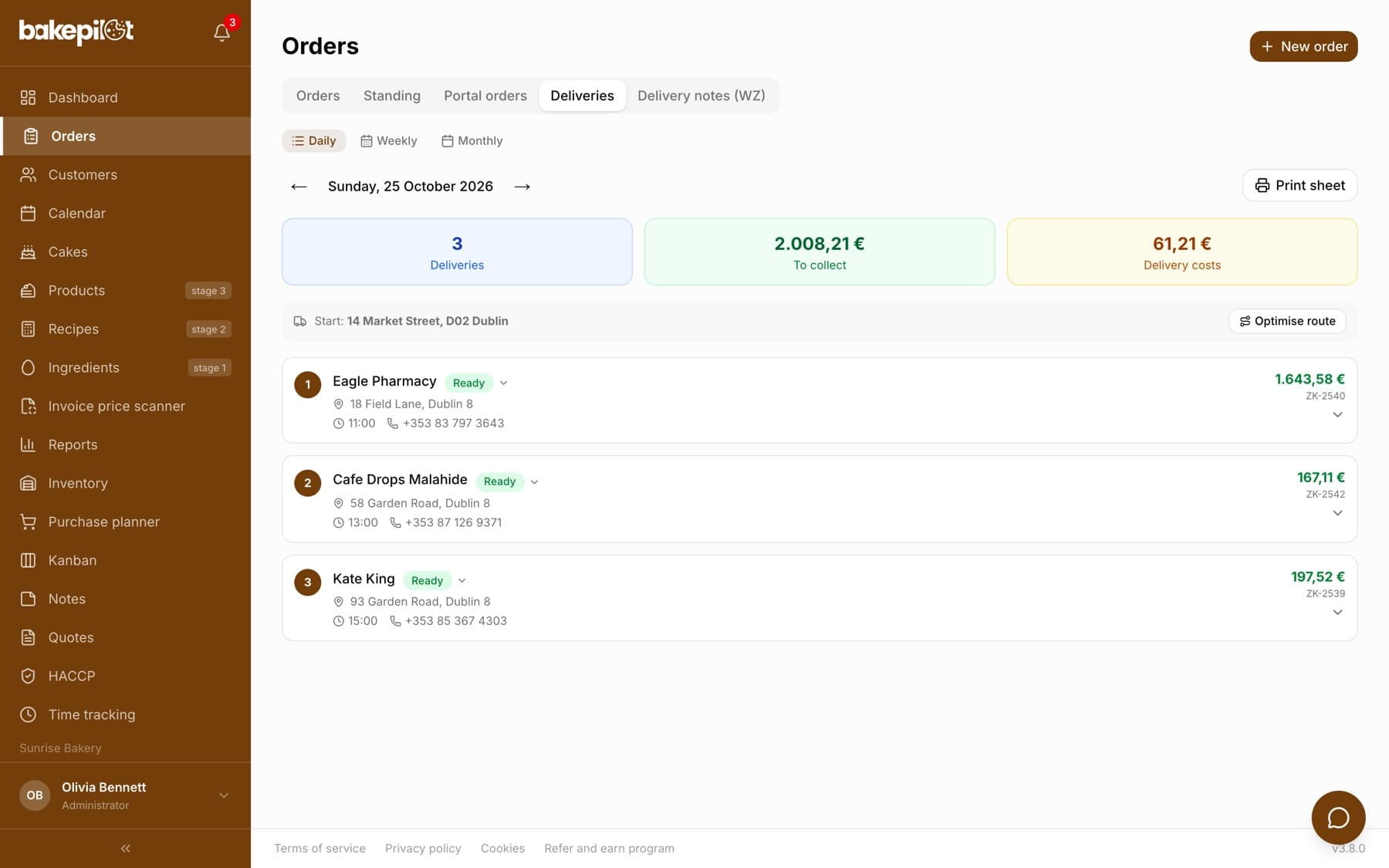The image size is (1389, 868).
Task: Open the Cakes icon in sidebar
Action: (28, 252)
